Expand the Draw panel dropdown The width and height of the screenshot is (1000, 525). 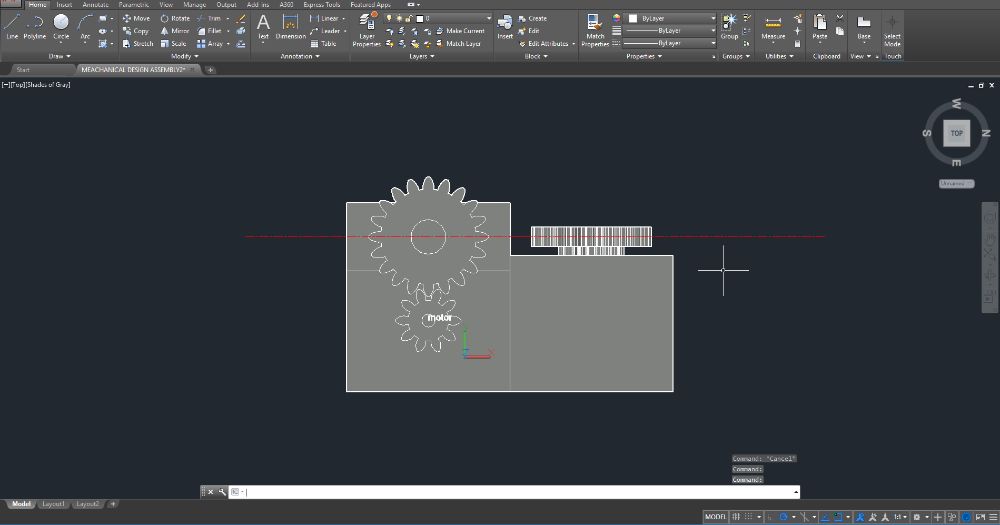tap(59, 56)
